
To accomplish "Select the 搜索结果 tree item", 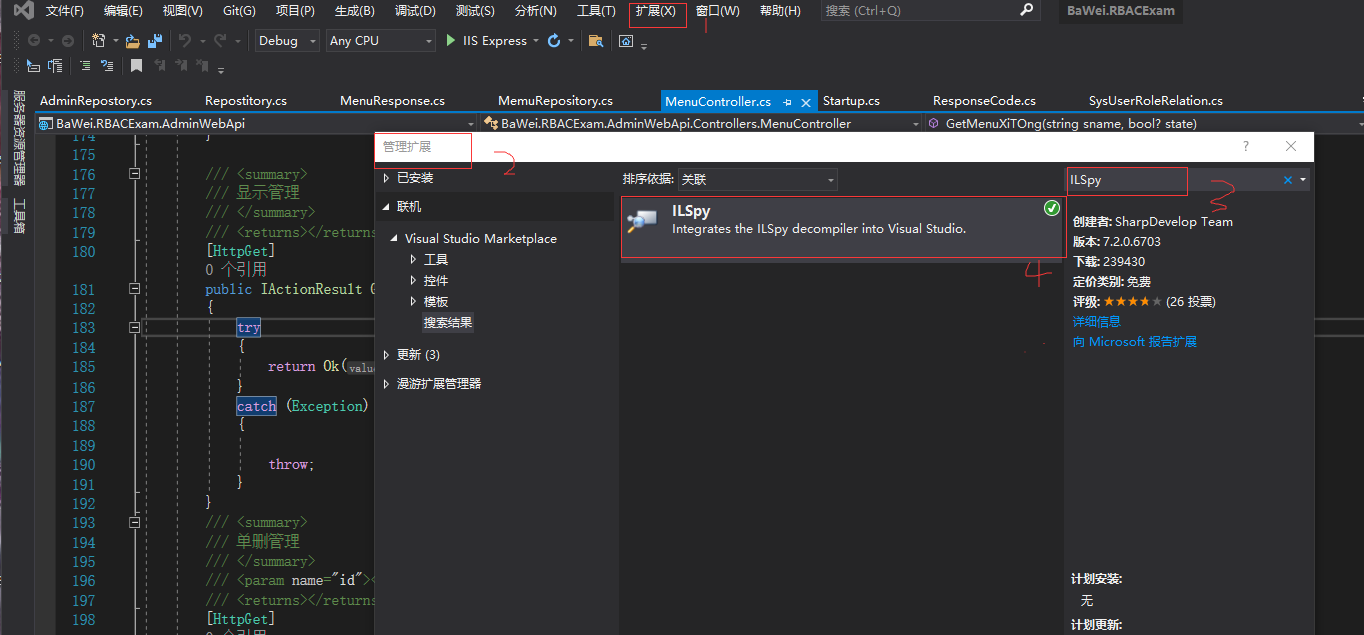I will click(448, 323).
